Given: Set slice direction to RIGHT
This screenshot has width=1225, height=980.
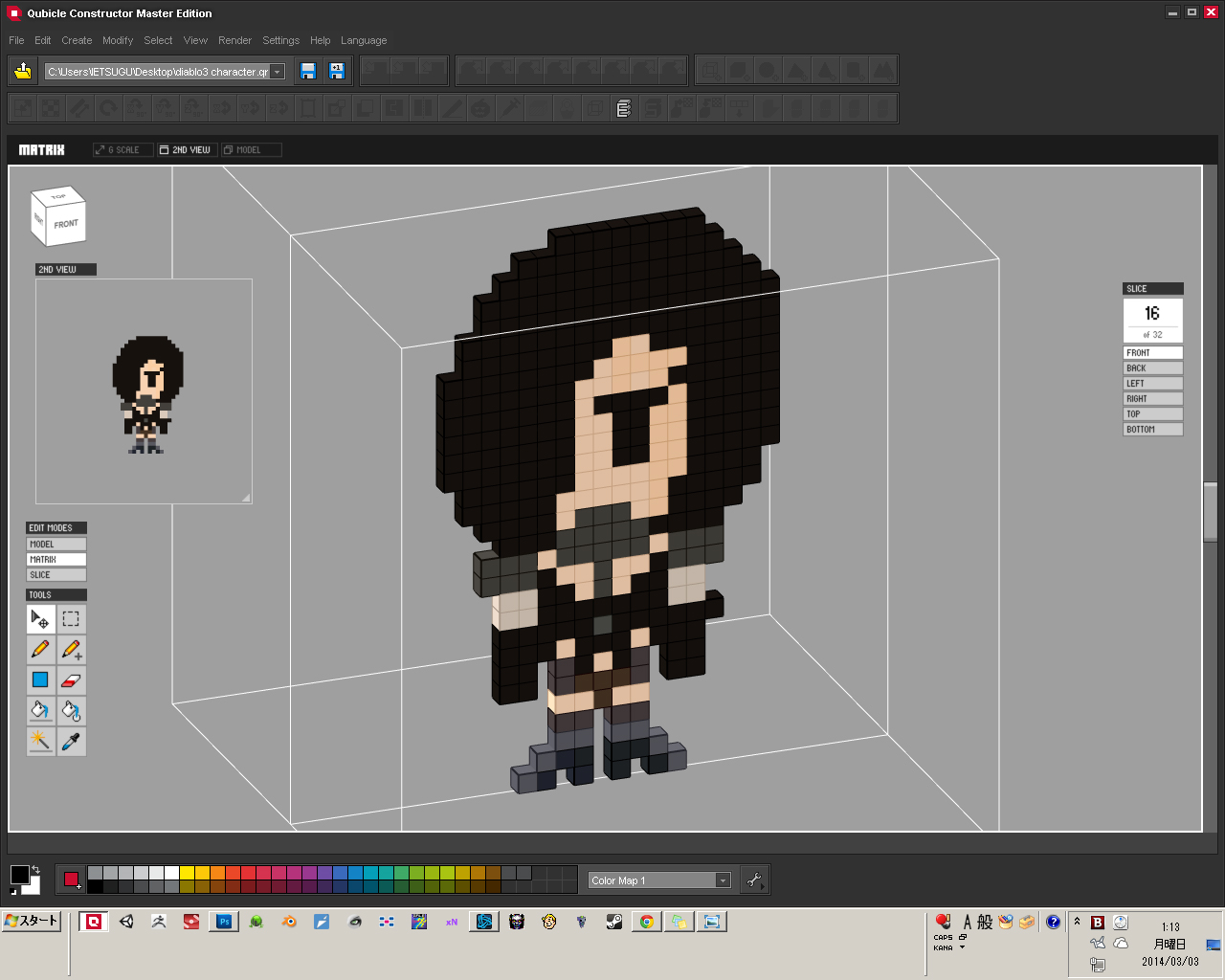Looking at the screenshot, I should click(x=1153, y=398).
